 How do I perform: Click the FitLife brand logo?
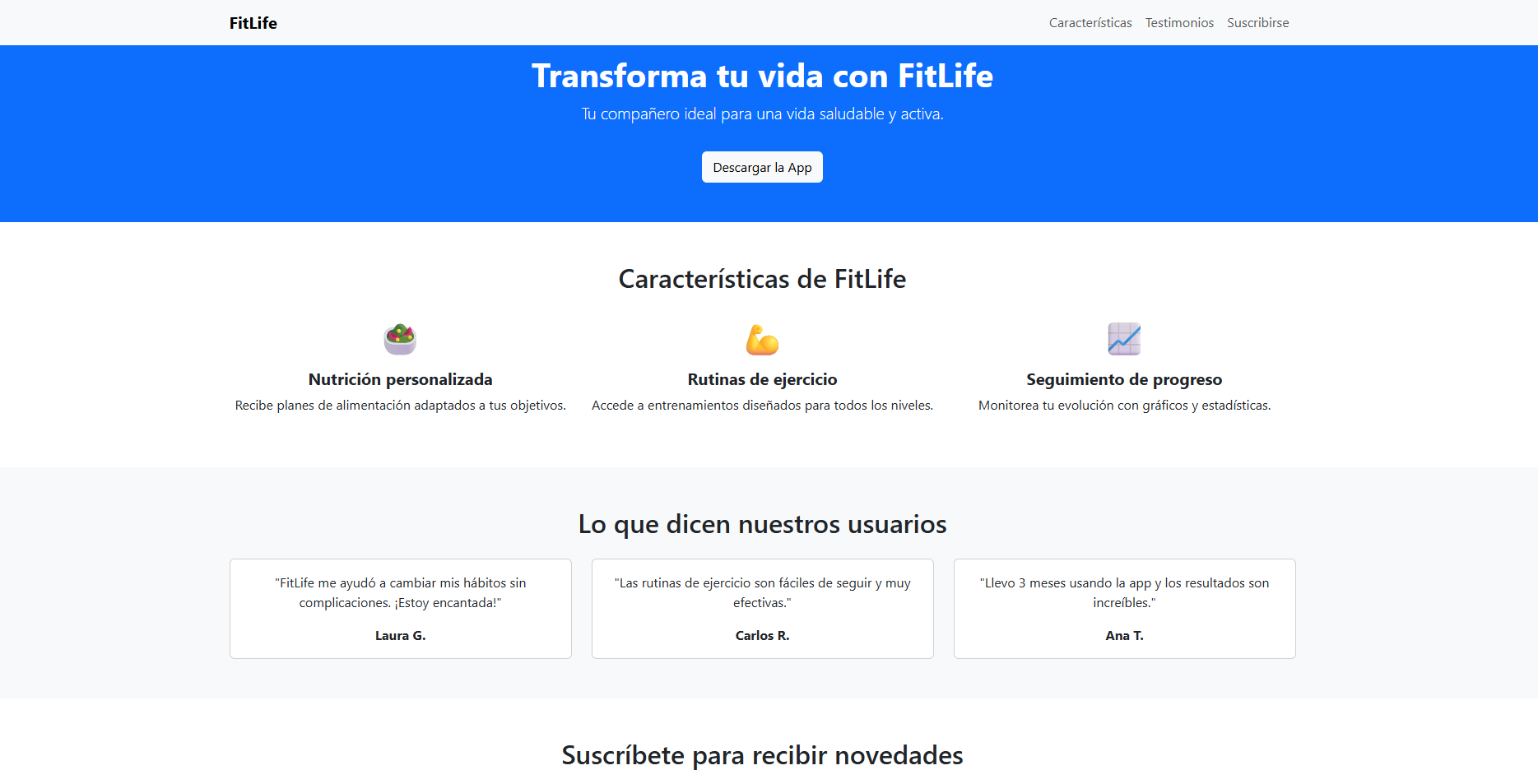click(x=253, y=23)
